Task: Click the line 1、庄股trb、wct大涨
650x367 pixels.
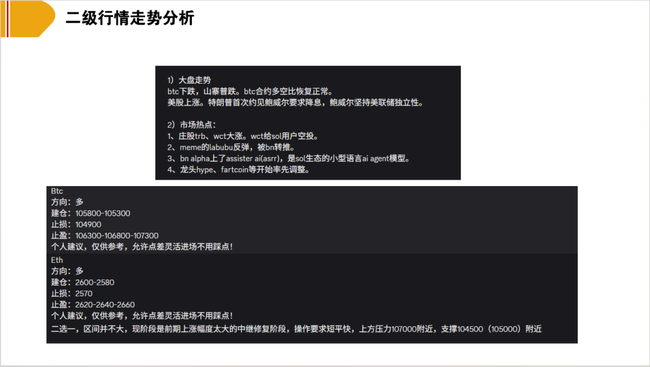Action: coord(243,136)
